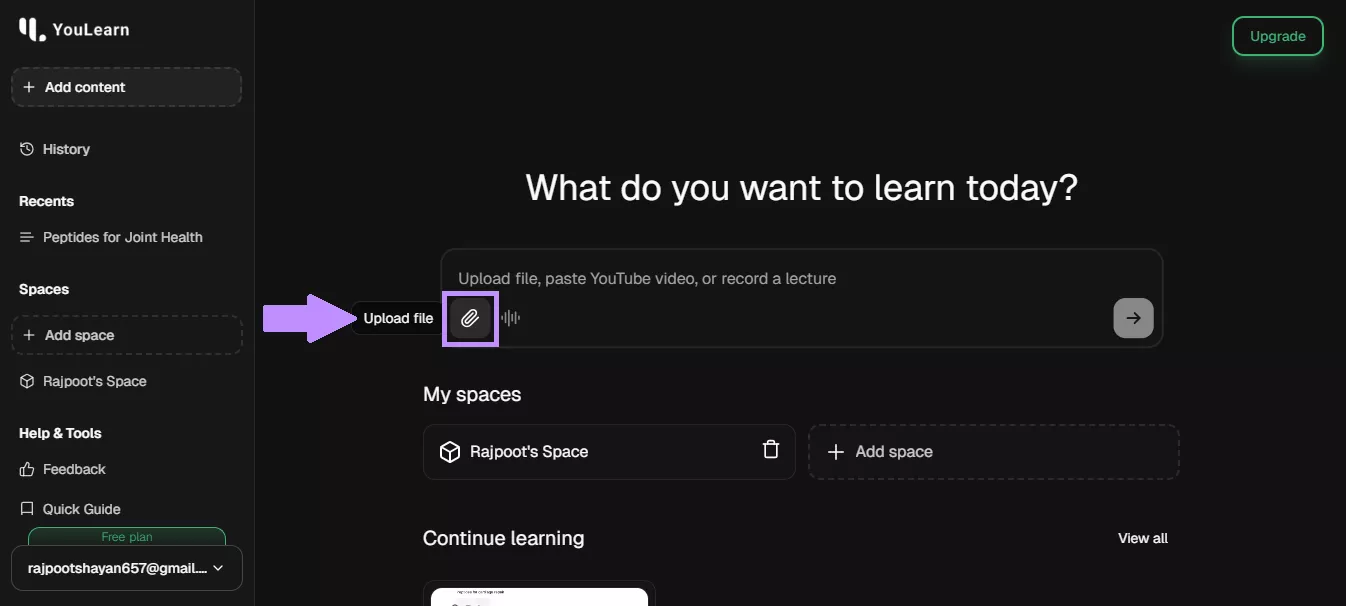Select the Peptides for Joint Health recent item
The height and width of the screenshot is (606, 1346).
[121, 237]
